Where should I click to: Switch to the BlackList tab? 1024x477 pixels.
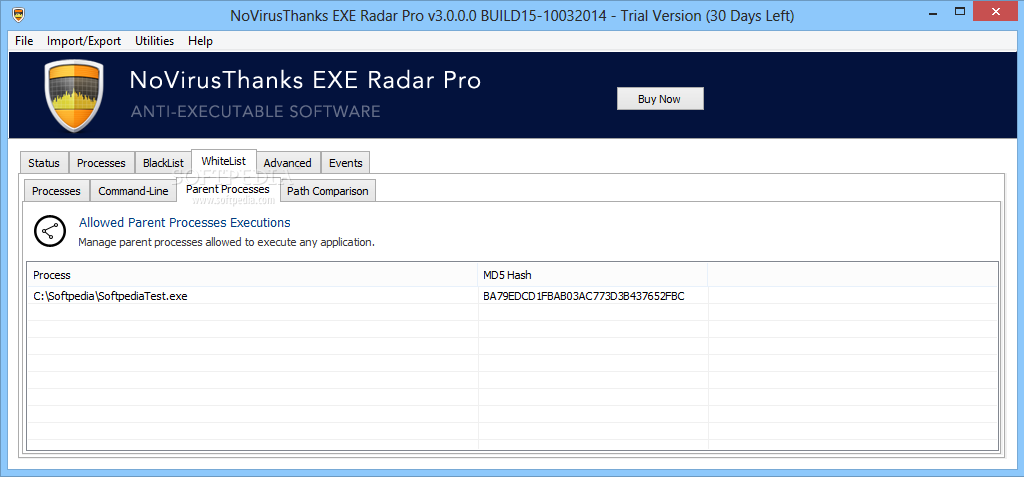(x=163, y=163)
